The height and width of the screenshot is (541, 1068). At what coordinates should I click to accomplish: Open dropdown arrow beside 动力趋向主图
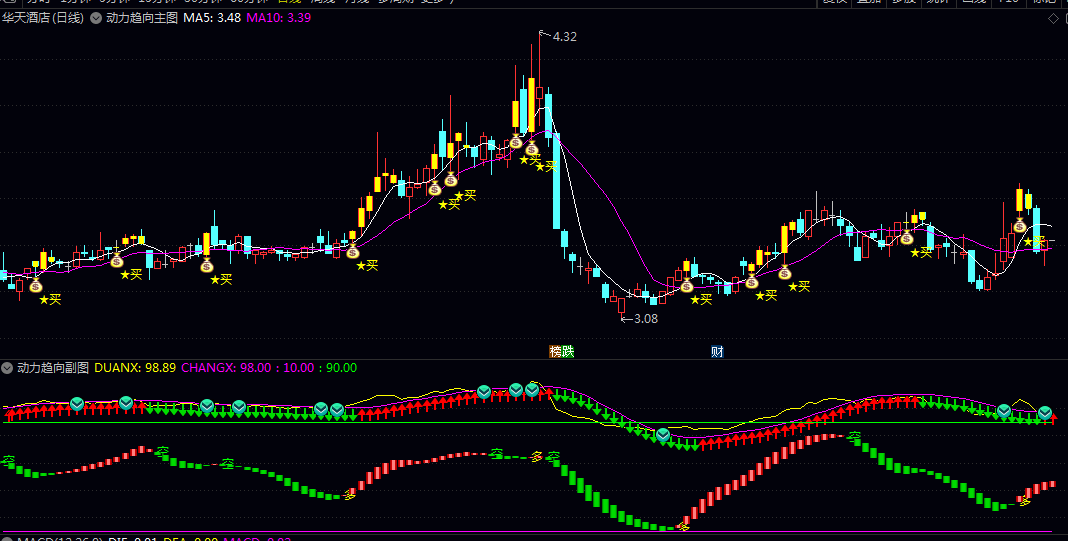[95, 18]
